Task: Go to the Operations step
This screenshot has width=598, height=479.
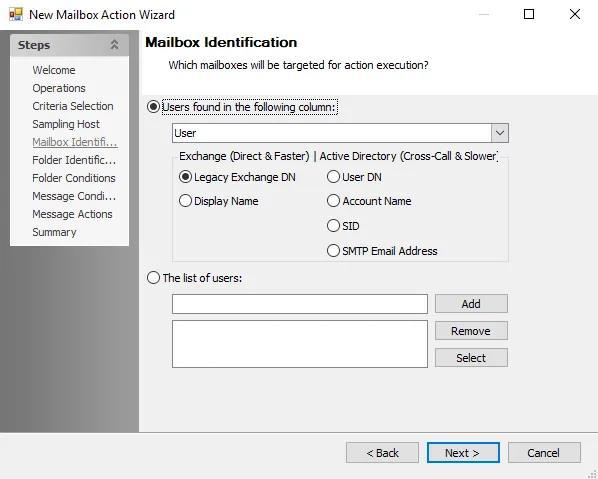Action: 59,88
